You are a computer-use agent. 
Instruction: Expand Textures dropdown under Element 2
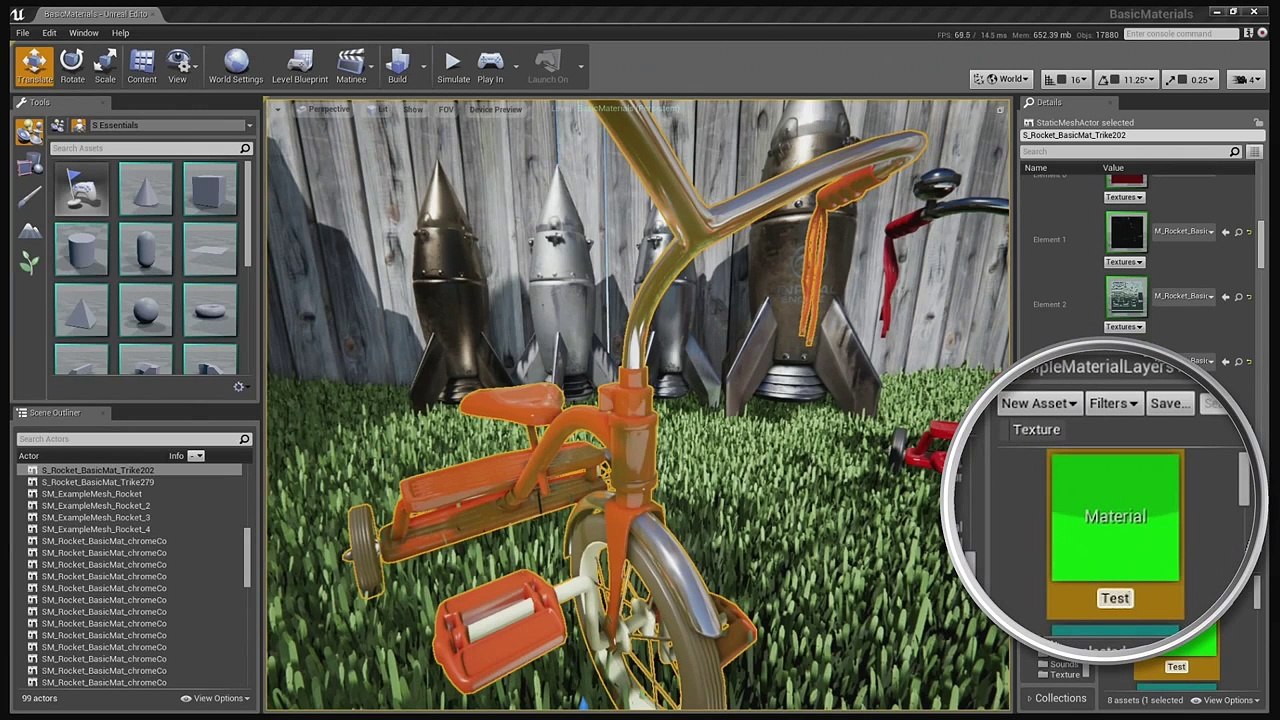pos(1124,327)
